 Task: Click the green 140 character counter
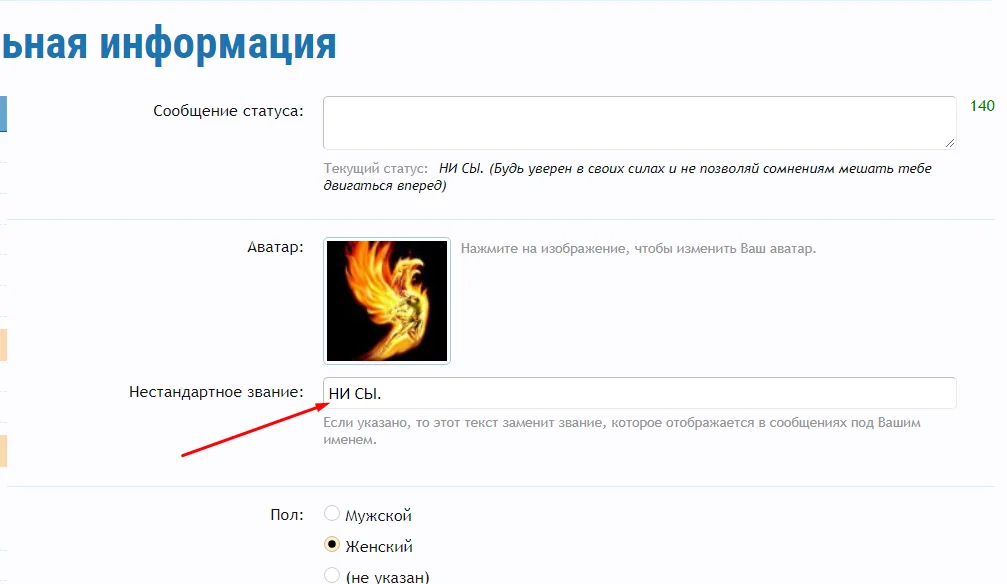tap(982, 106)
